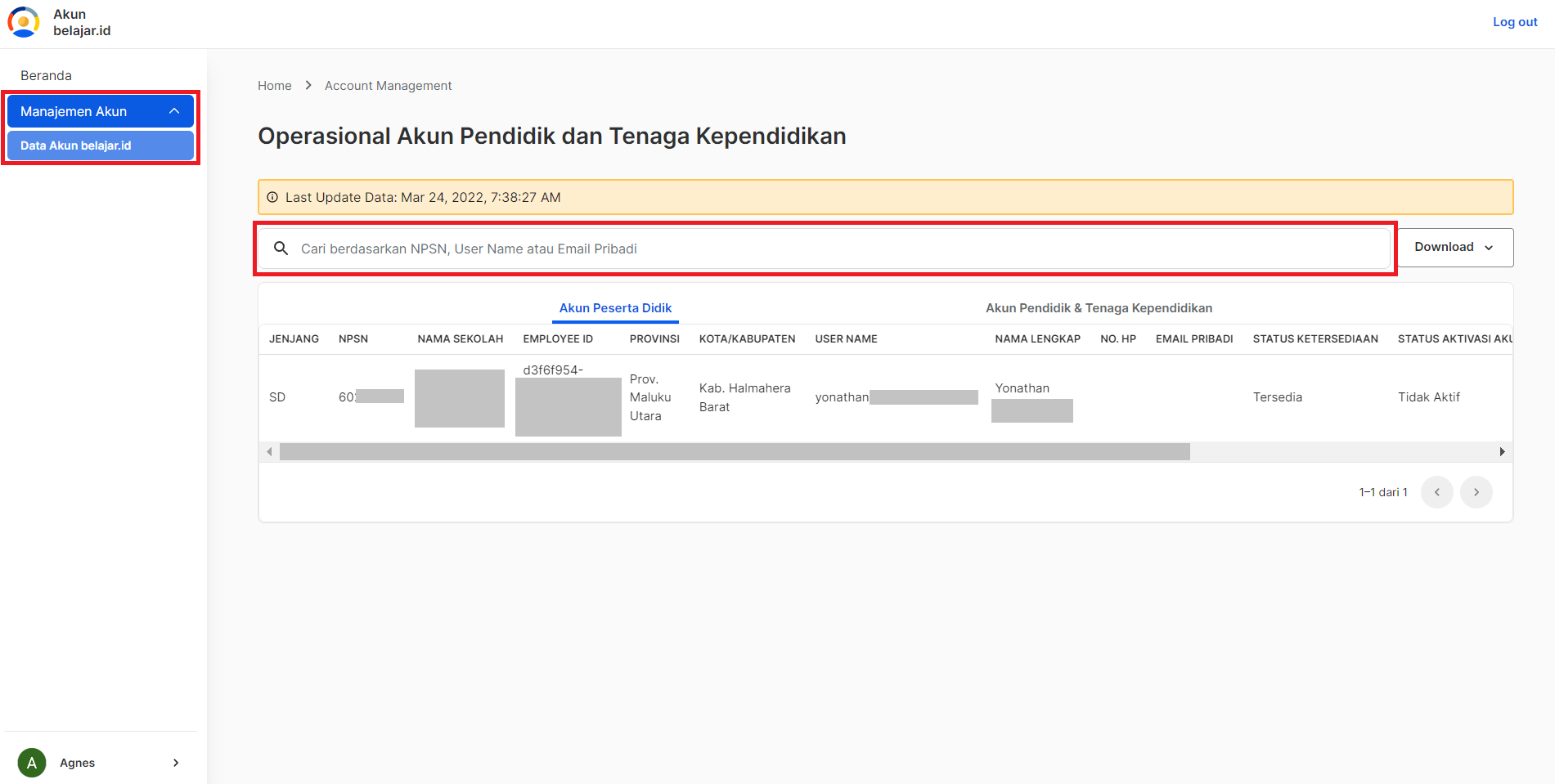Click the STATUS KETERSEDIAAN column header

click(x=1315, y=338)
